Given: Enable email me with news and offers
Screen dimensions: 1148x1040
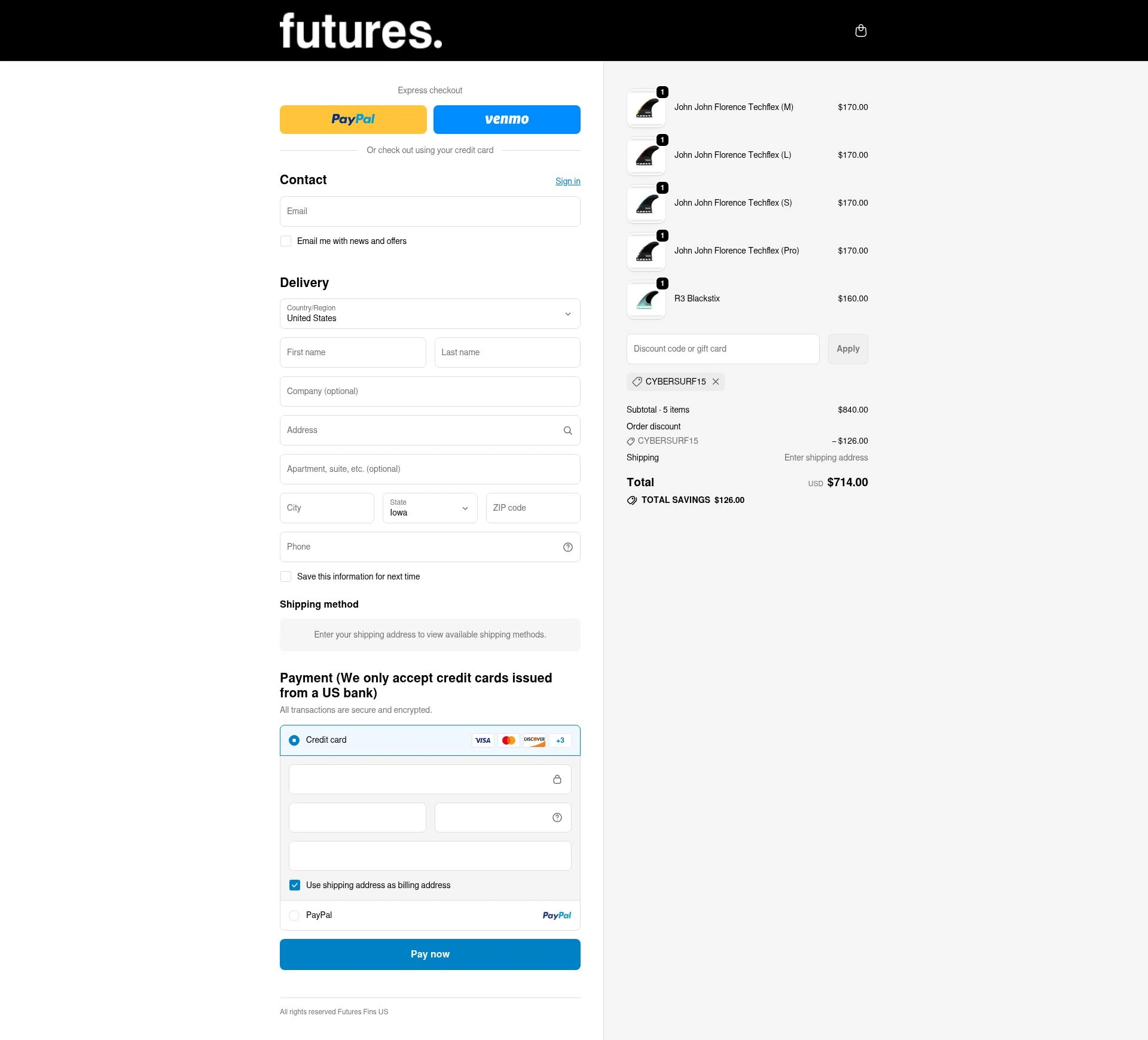Looking at the screenshot, I should tap(286, 241).
